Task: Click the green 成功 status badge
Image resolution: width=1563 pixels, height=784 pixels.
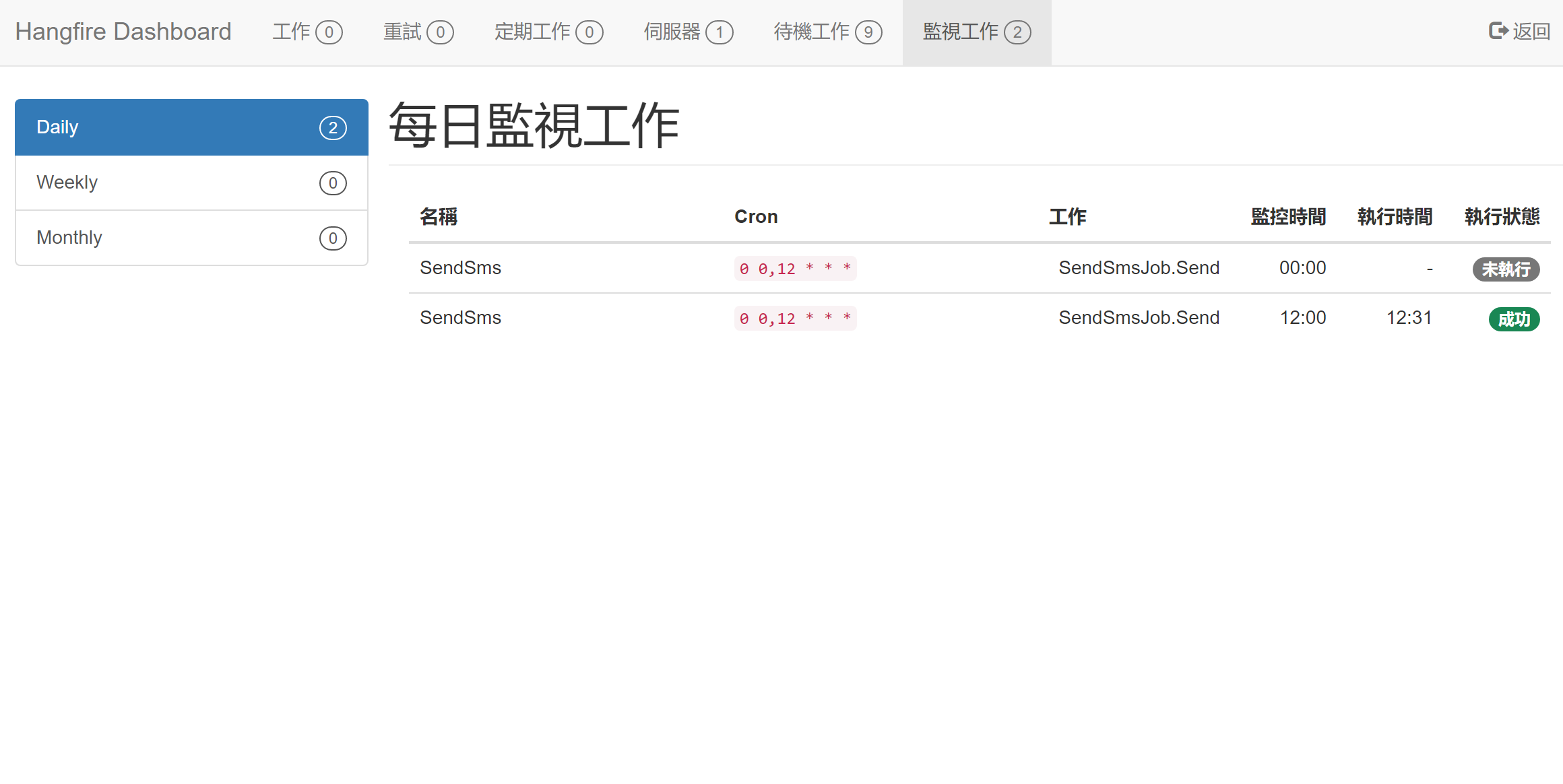Action: tap(1514, 319)
